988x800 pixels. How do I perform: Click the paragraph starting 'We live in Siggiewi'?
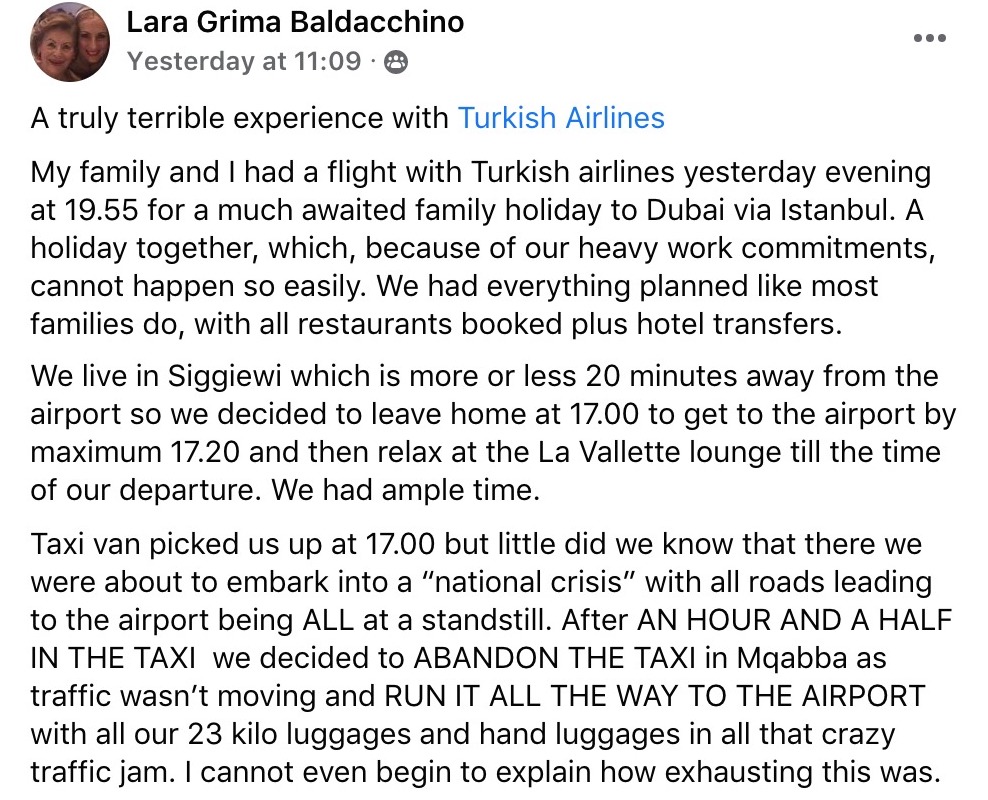coord(493,433)
